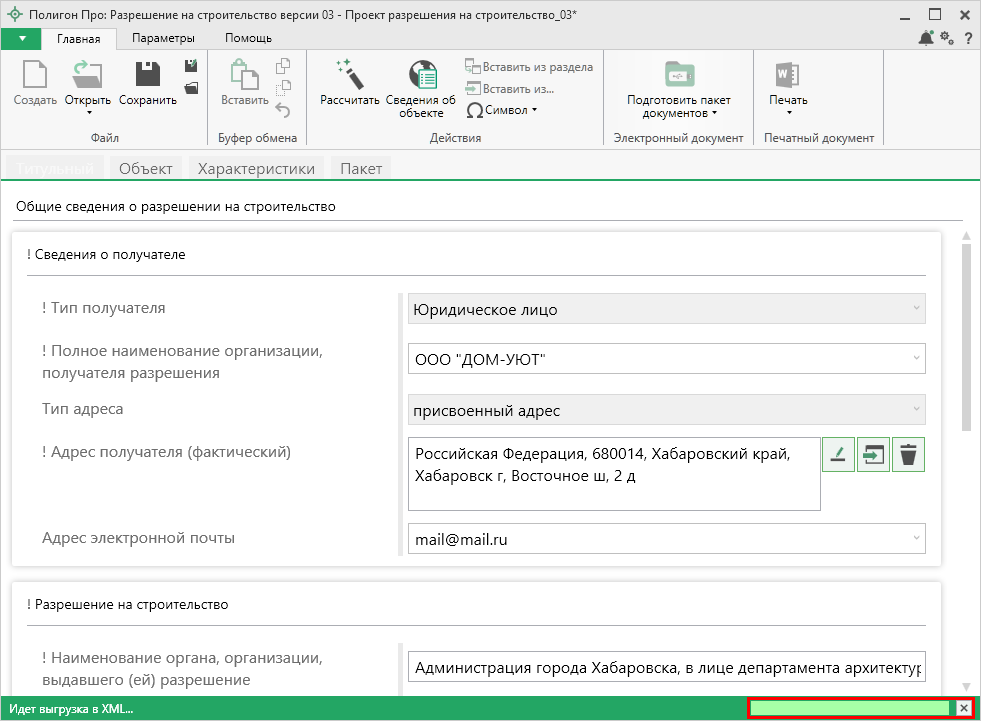Open the settings gears icon
The image size is (981, 721).
[947, 38]
